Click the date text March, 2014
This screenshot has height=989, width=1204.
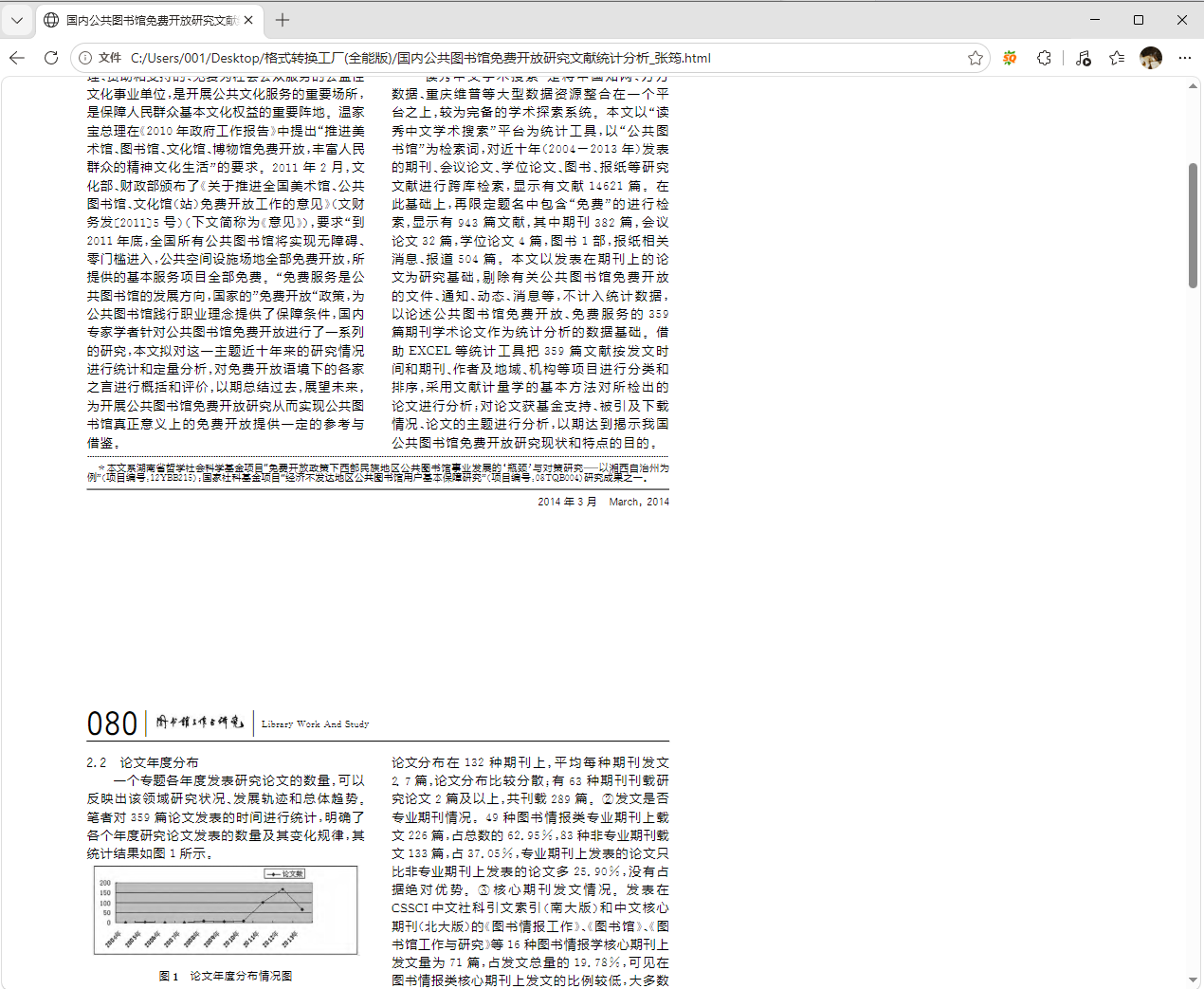(639, 502)
